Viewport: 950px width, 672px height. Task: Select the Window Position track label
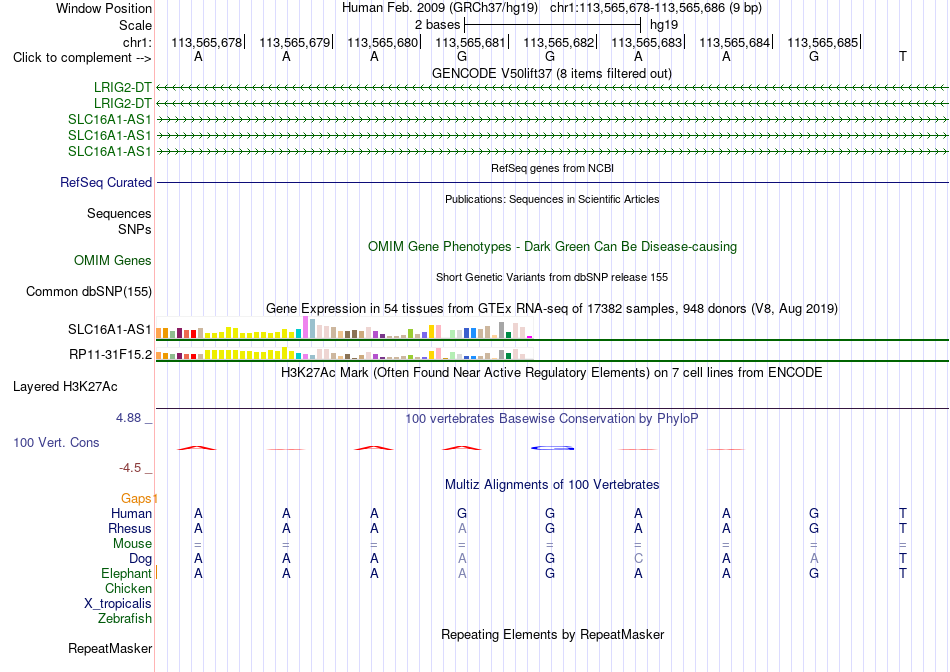[104, 8]
